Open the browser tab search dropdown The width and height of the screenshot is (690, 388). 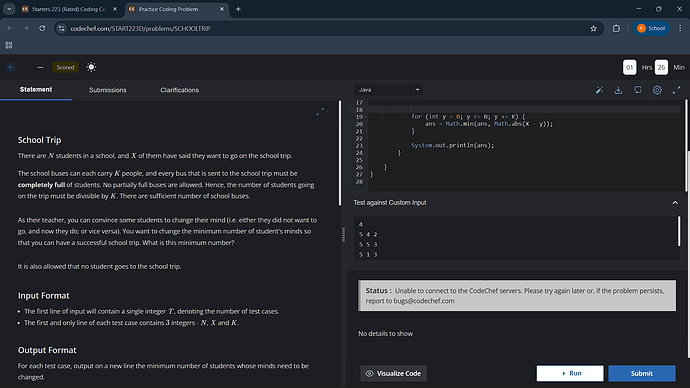click(x=9, y=9)
